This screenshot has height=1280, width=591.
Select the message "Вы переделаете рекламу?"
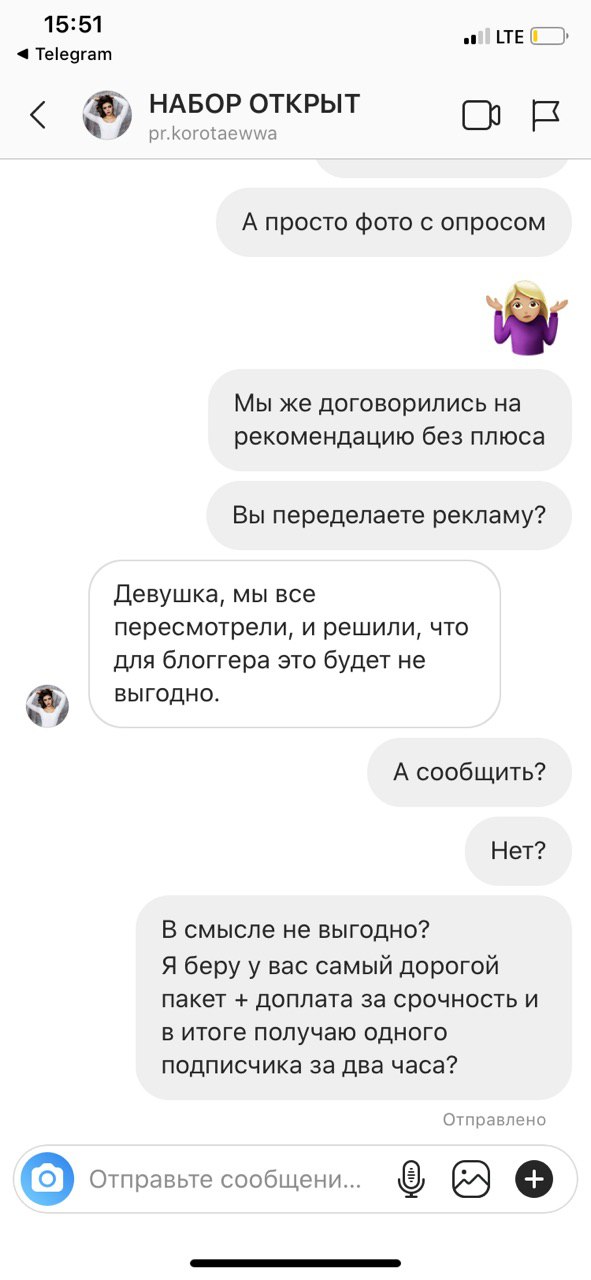[389, 515]
